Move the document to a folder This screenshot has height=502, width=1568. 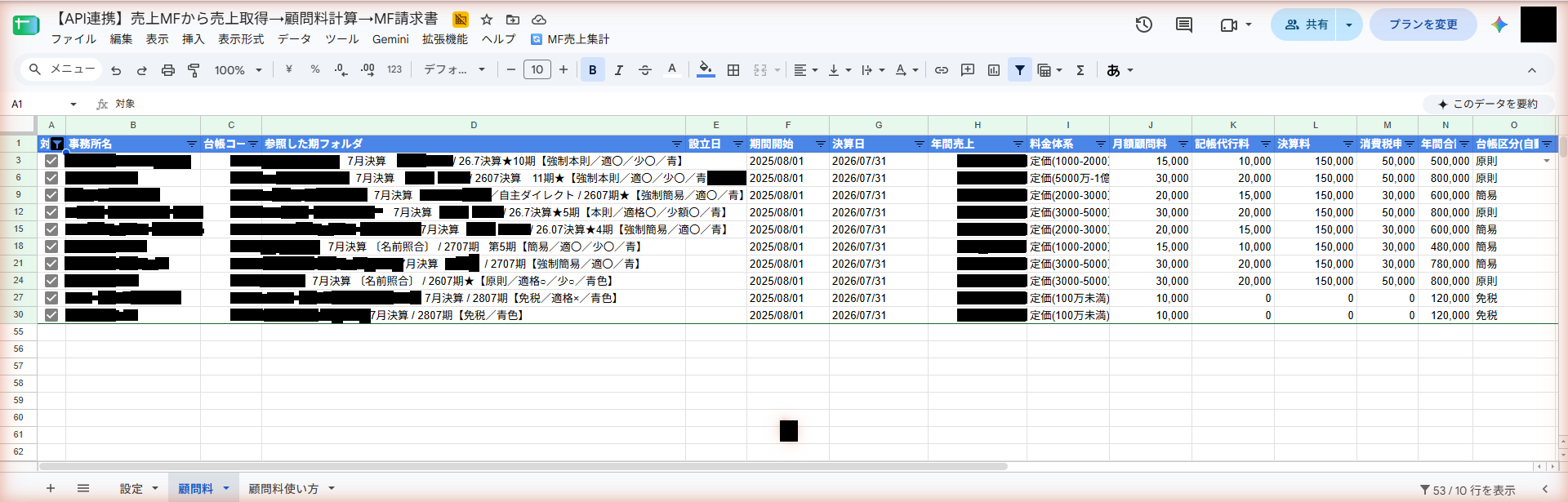click(513, 19)
